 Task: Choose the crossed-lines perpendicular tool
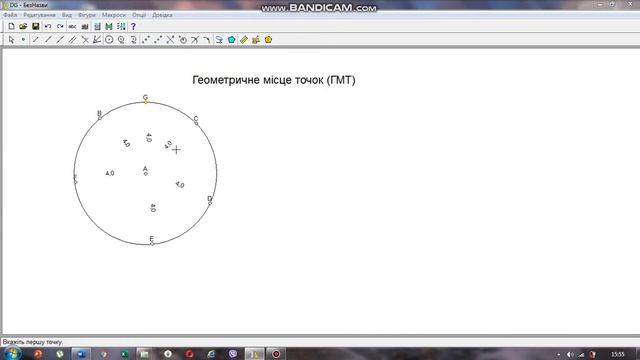(85, 40)
